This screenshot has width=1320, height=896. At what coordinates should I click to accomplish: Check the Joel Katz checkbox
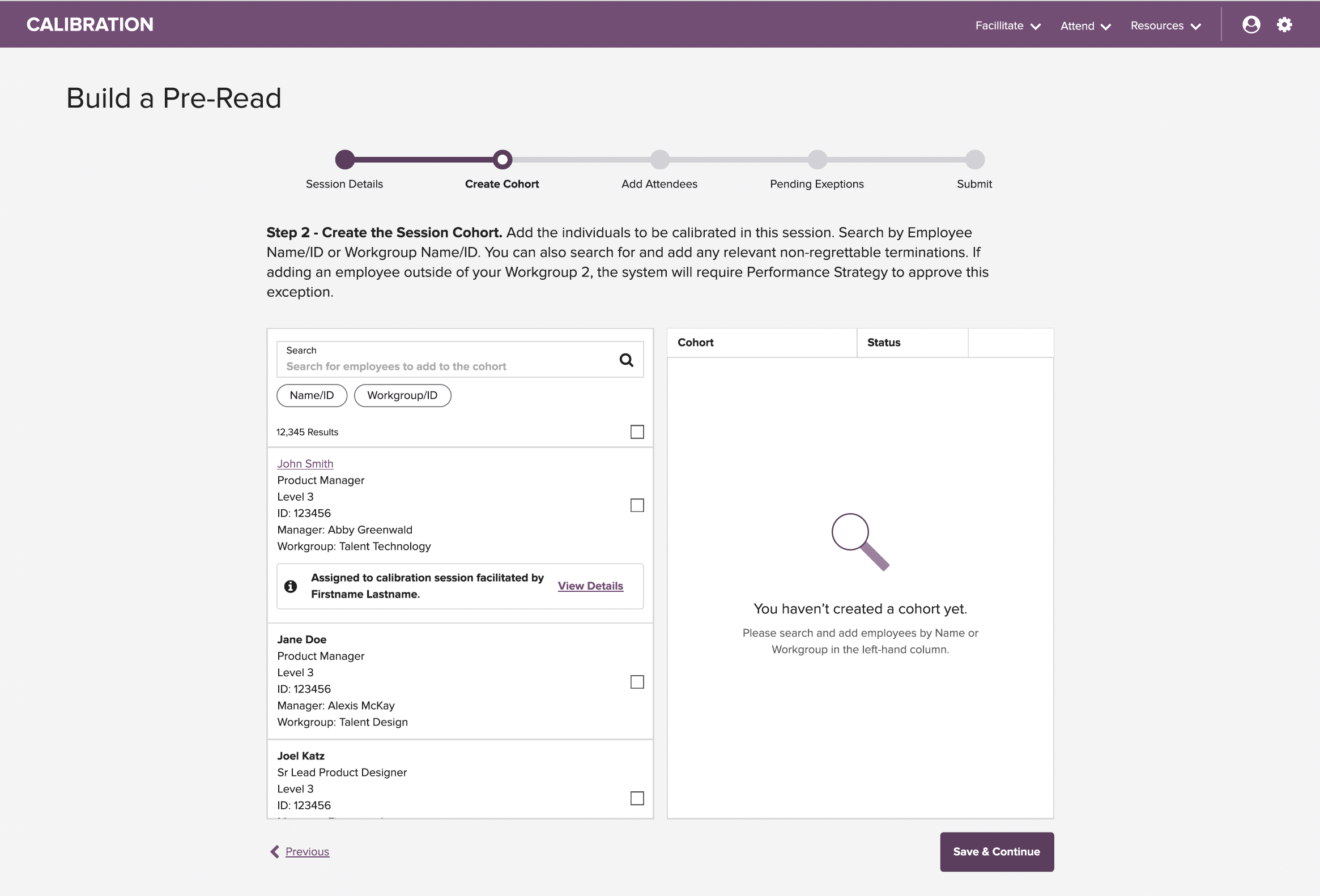coord(637,799)
